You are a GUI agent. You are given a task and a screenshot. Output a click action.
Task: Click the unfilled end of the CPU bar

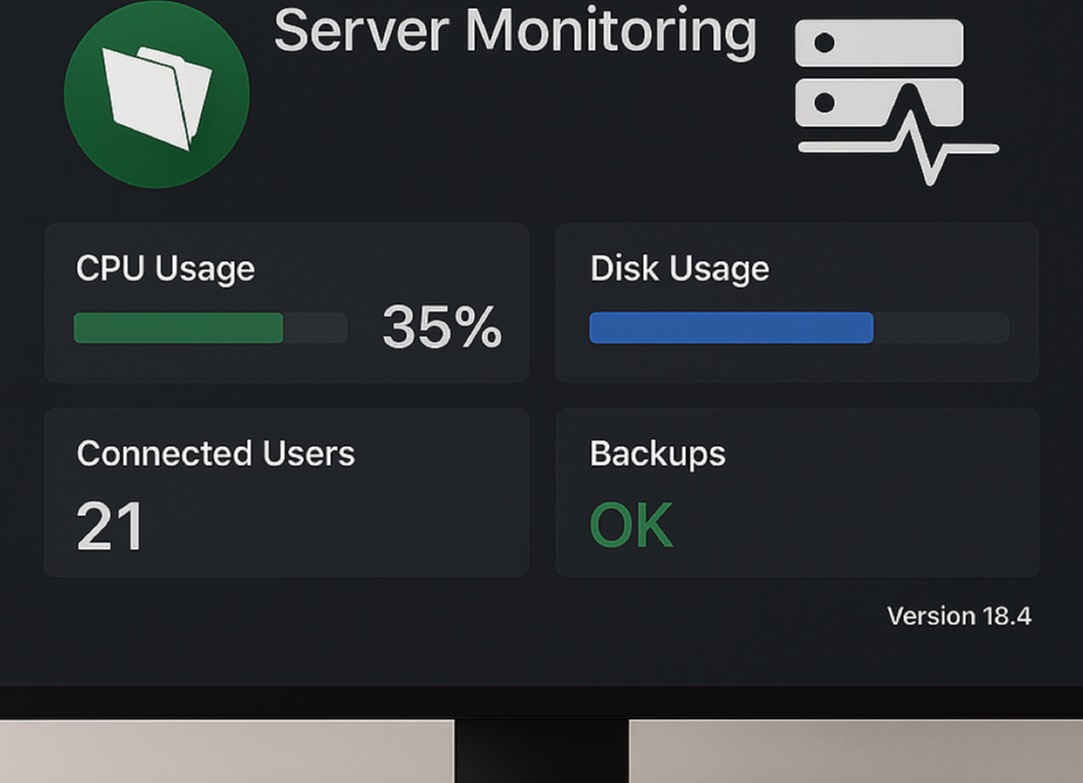[x=316, y=328]
